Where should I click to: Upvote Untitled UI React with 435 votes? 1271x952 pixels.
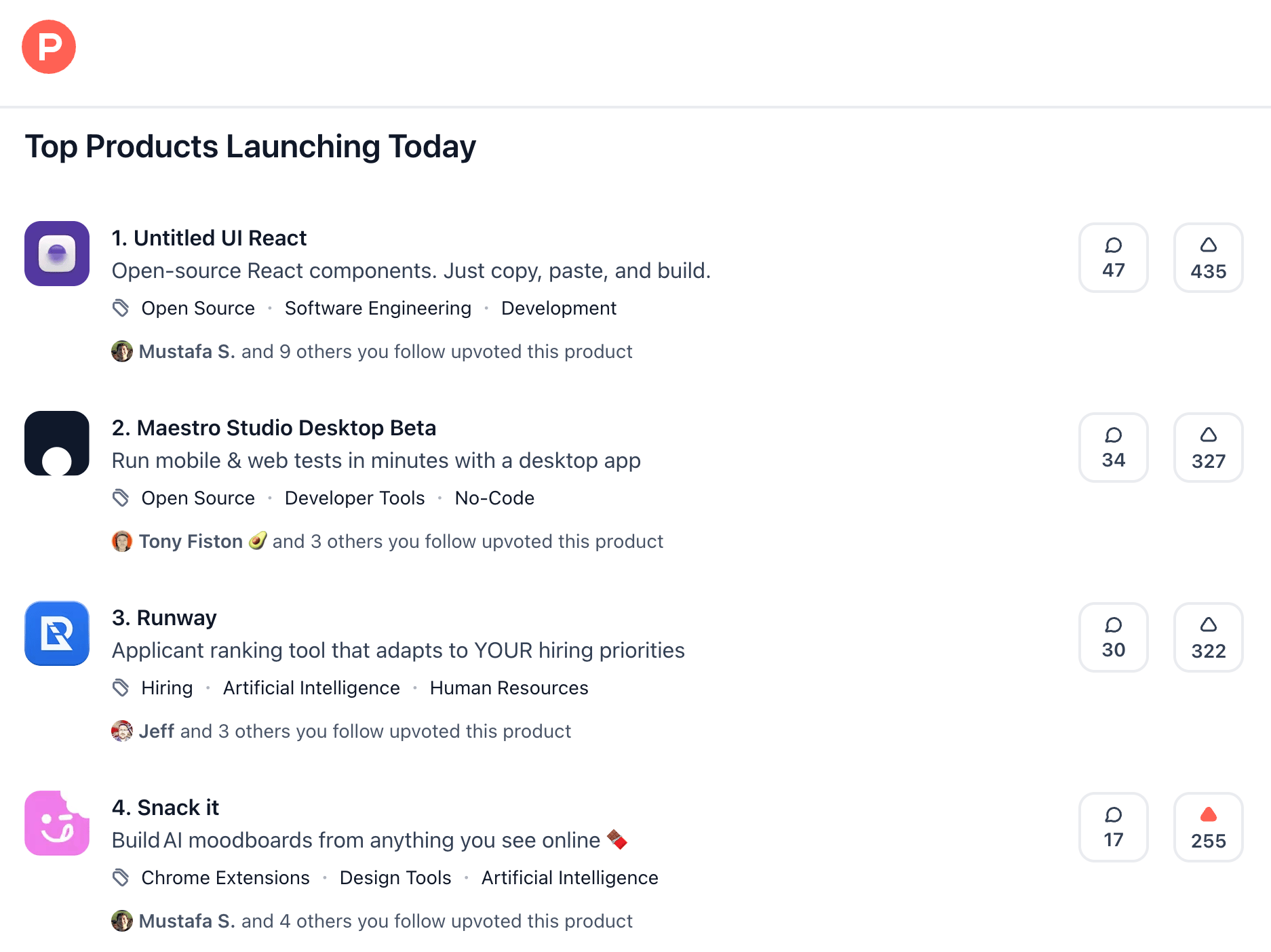pyautogui.click(x=1209, y=258)
